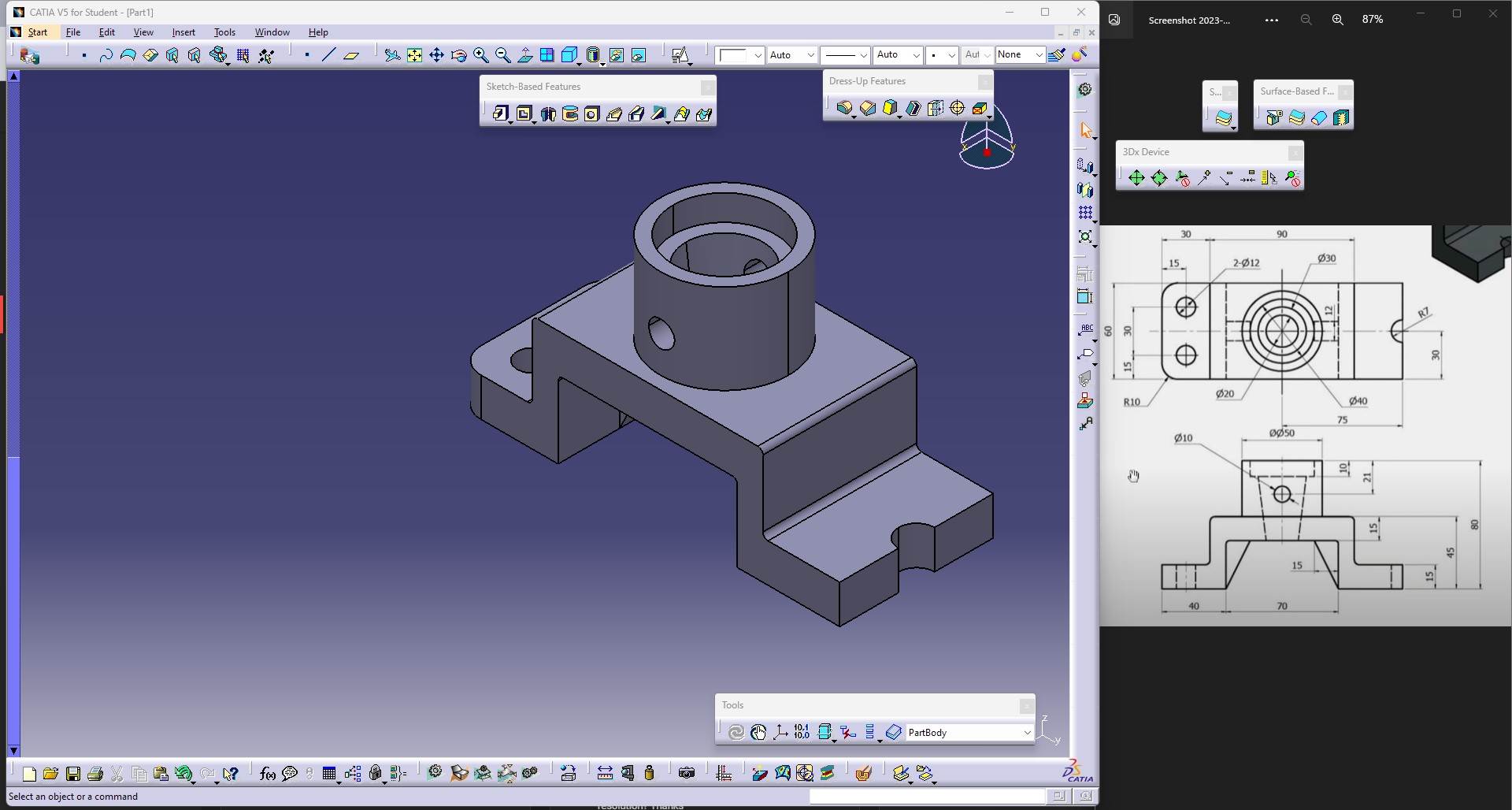
Task: Toggle the axis system icon in Tools toolbar
Action: pos(780,732)
